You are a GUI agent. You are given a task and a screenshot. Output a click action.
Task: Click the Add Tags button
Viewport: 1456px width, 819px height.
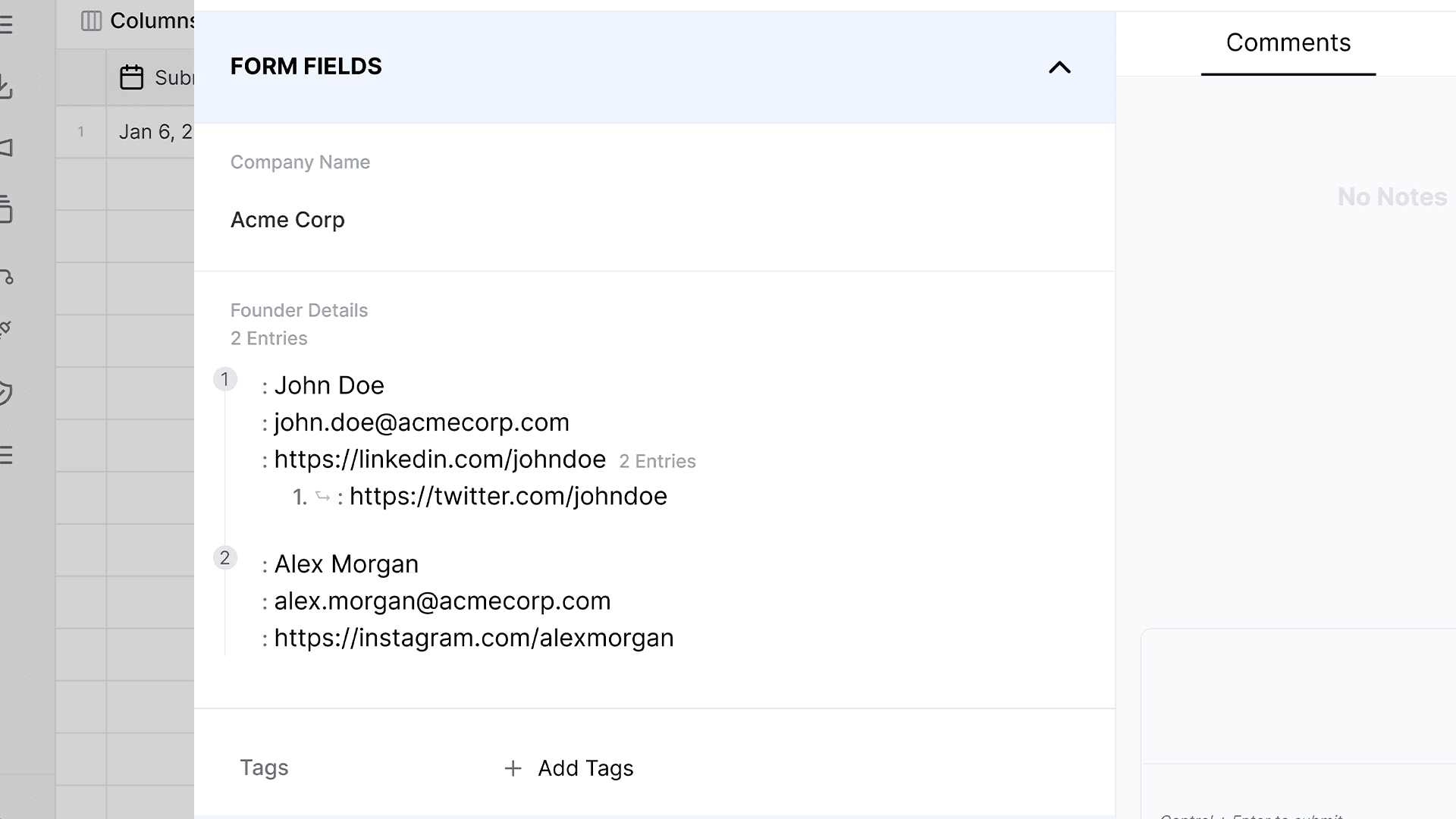pyautogui.click(x=569, y=768)
